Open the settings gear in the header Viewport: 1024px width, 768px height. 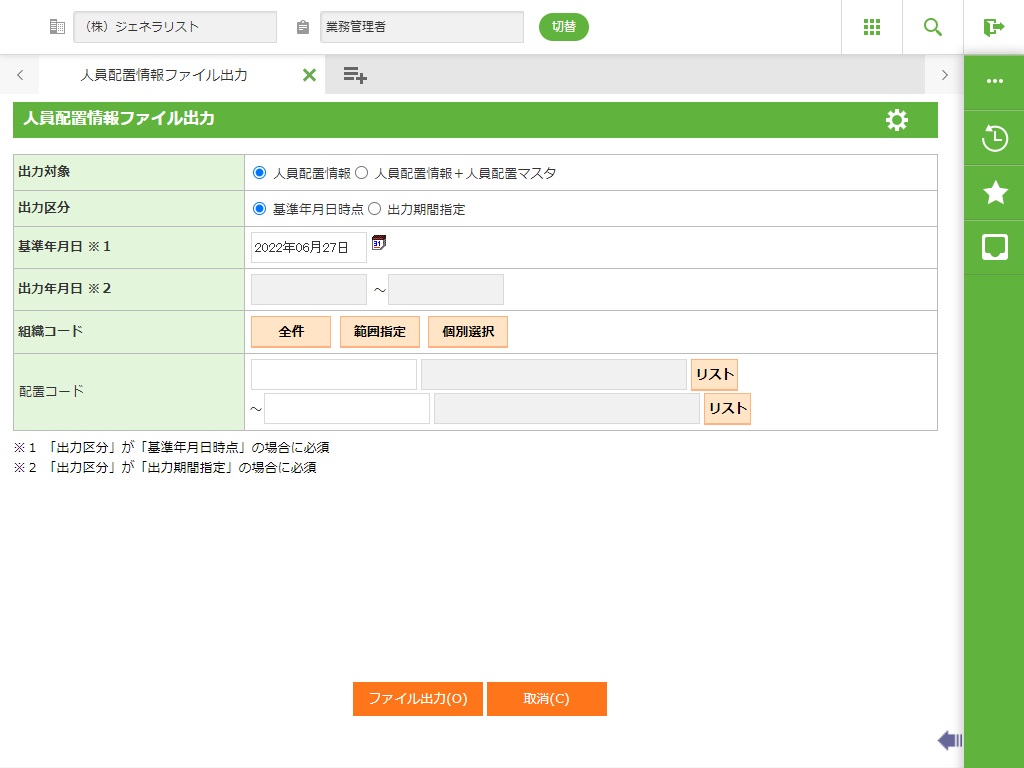click(897, 120)
